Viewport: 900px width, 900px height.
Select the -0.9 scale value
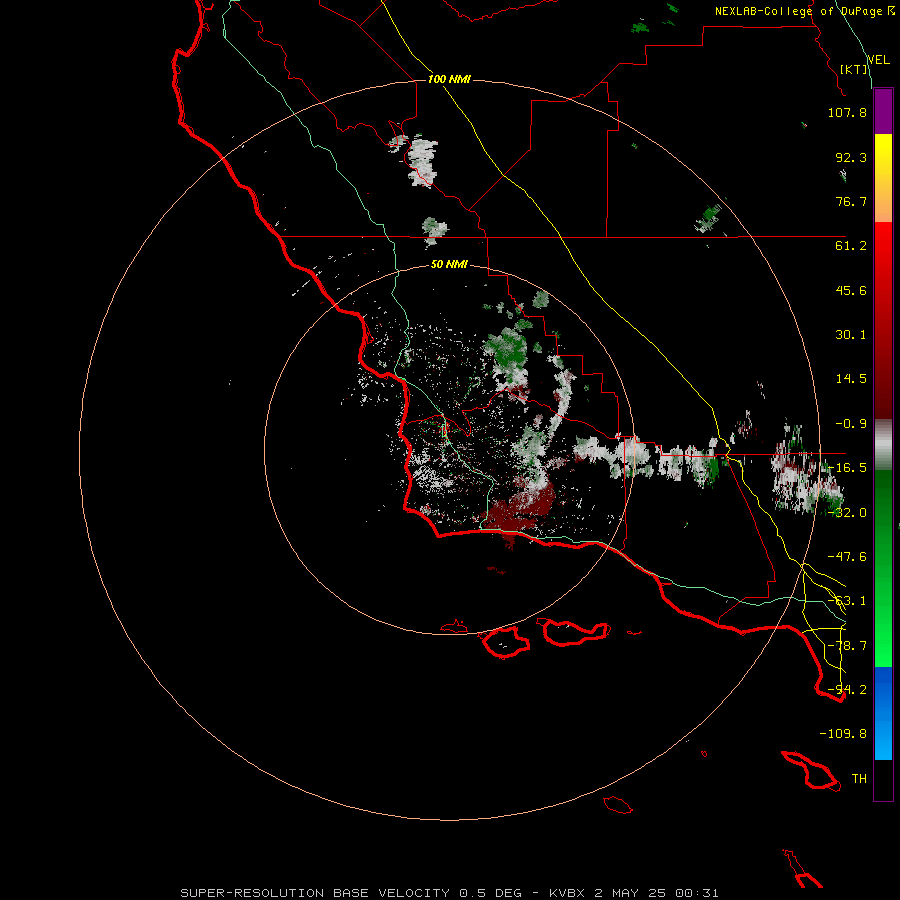coord(851,424)
